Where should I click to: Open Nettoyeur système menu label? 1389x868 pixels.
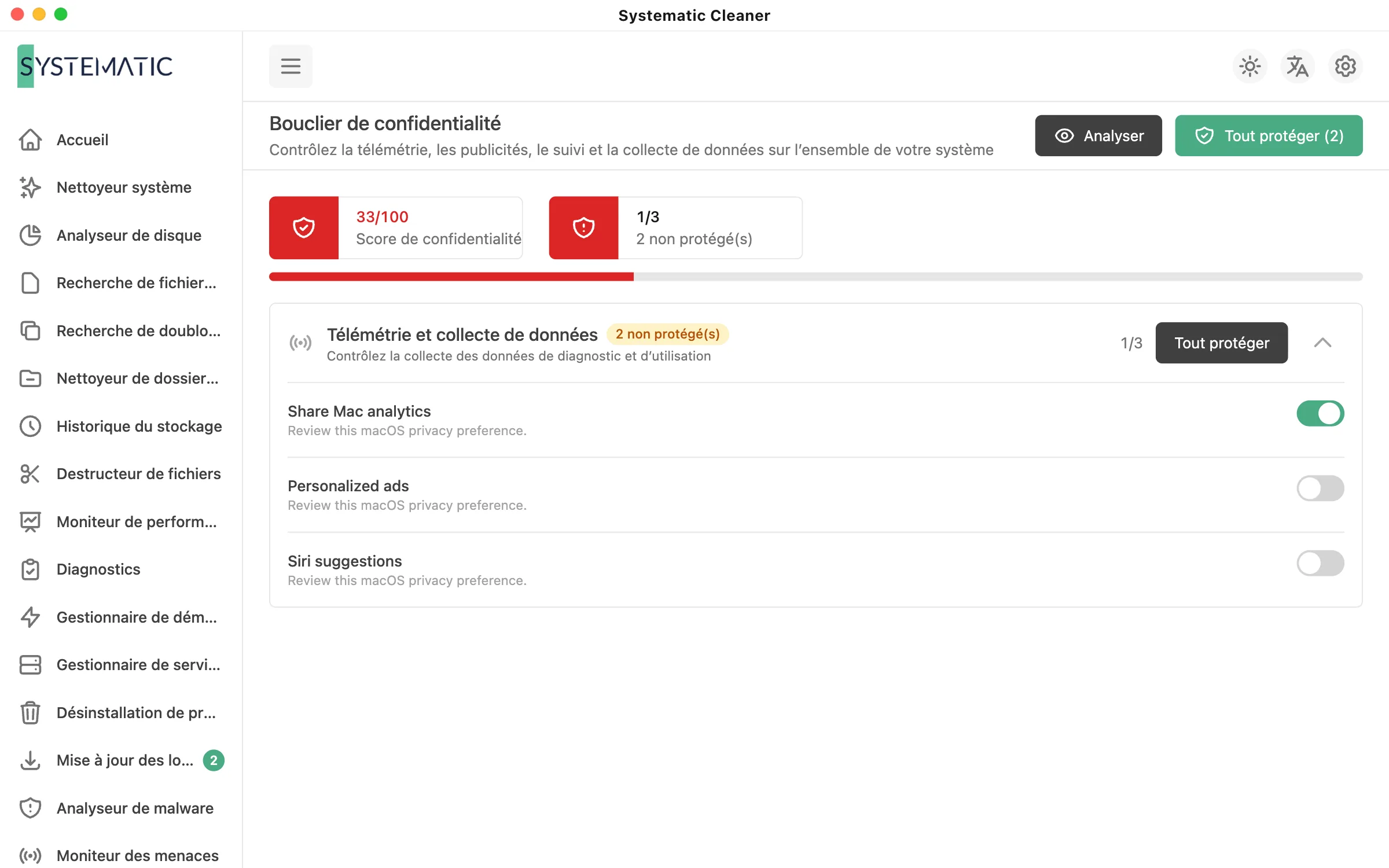(124, 187)
